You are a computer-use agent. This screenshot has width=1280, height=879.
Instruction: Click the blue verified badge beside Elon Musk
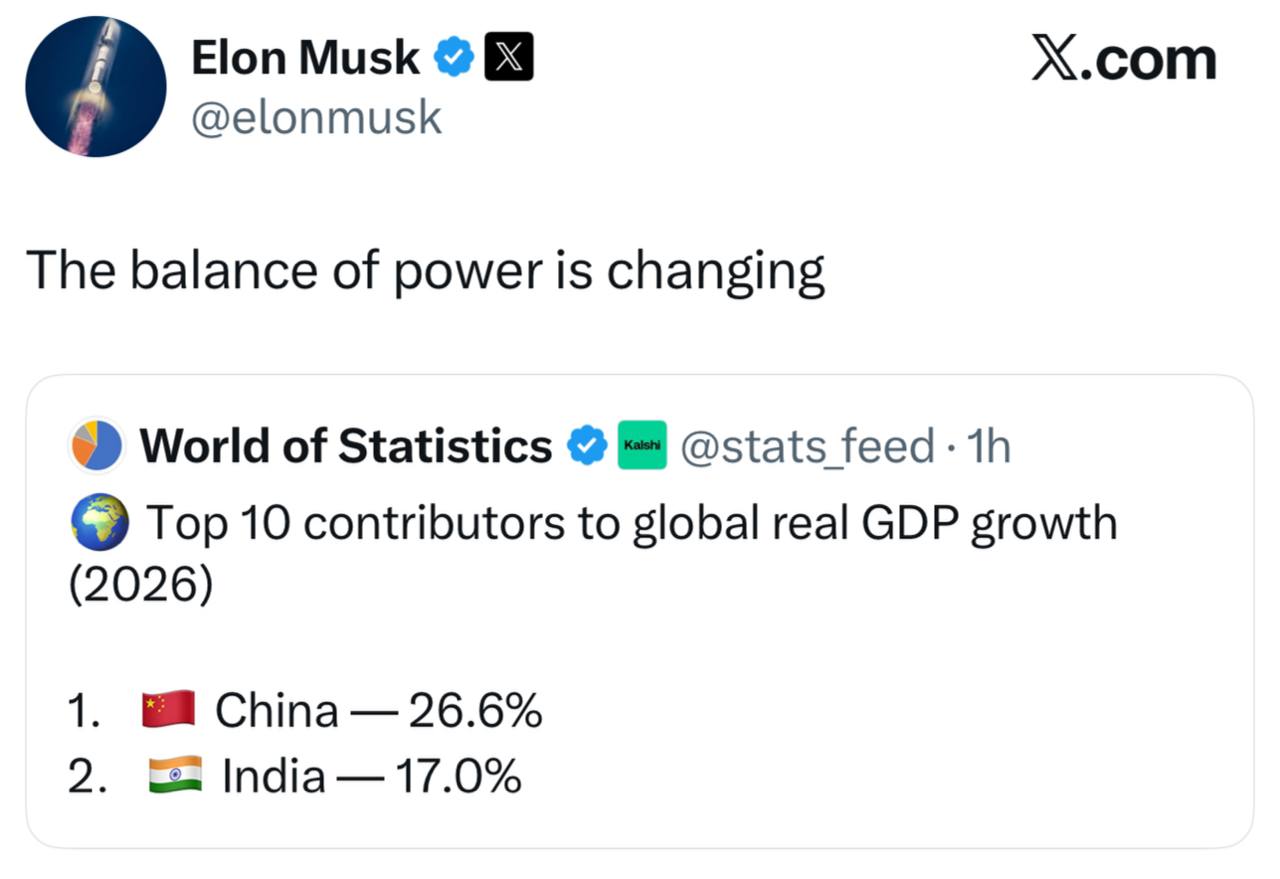tap(454, 59)
